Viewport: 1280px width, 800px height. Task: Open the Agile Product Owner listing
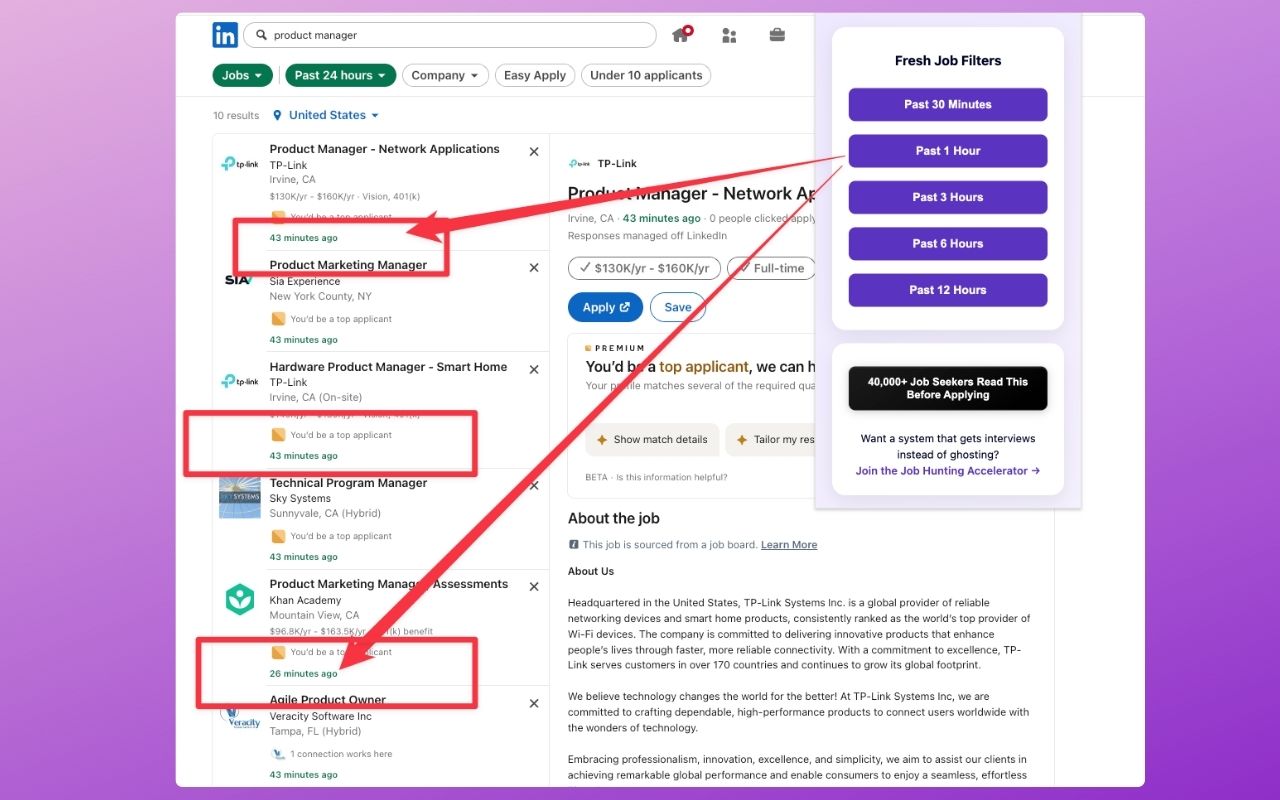pos(327,700)
